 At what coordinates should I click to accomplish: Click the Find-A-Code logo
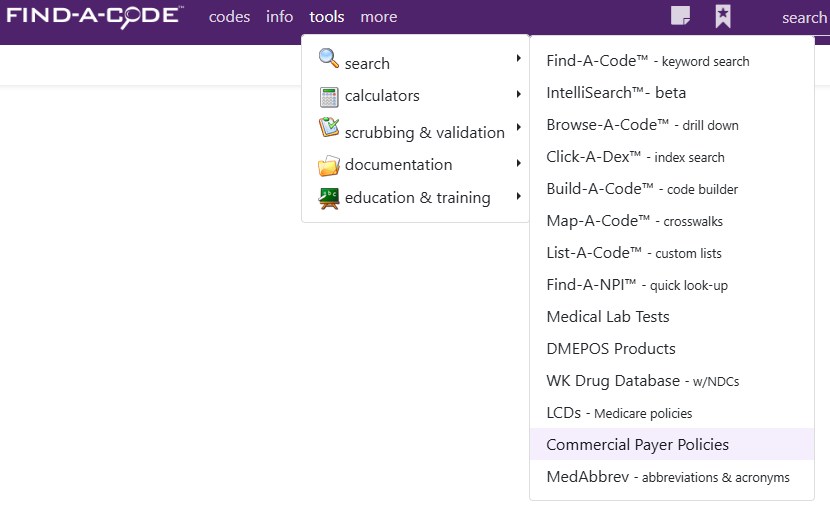tap(95, 16)
